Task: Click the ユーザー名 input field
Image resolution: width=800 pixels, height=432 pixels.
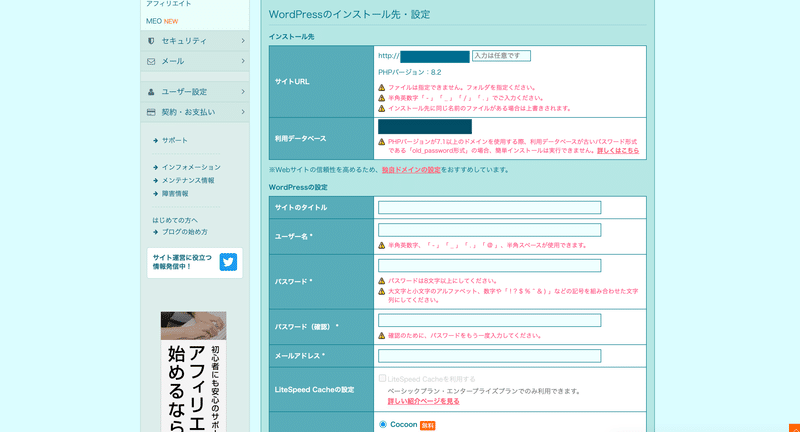Action: click(489, 230)
